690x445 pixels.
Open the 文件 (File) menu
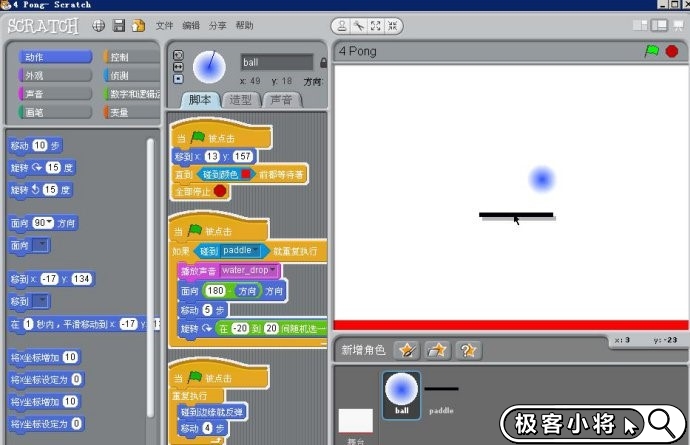tap(165, 25)
